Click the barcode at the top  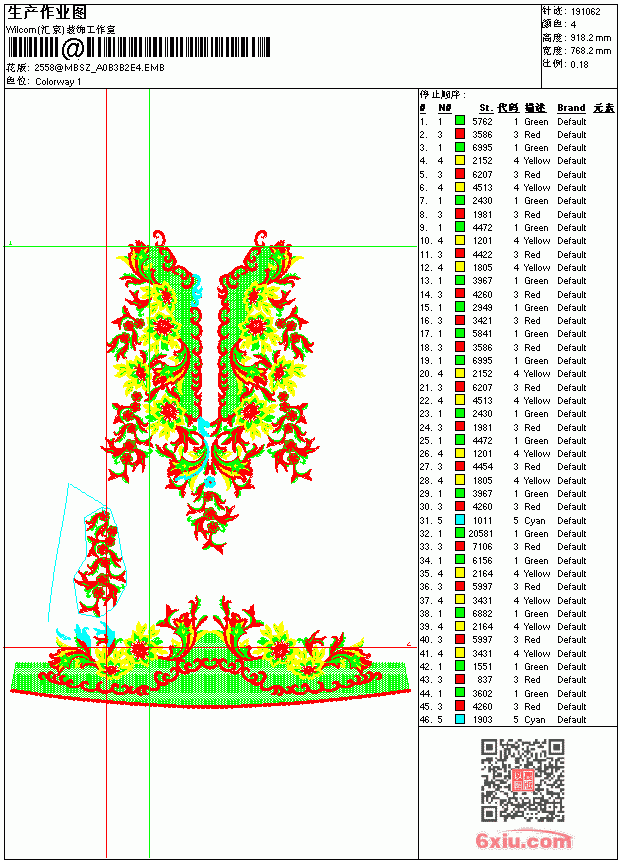[138, 48]
